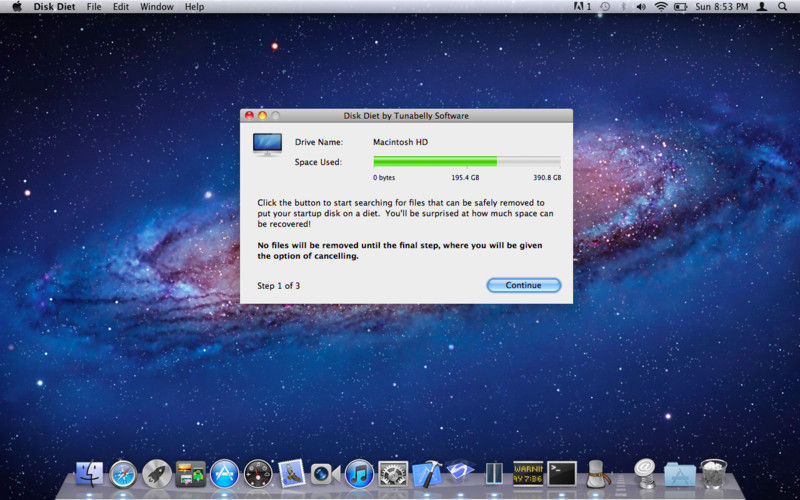Click the battery status icon

(681, 7)
